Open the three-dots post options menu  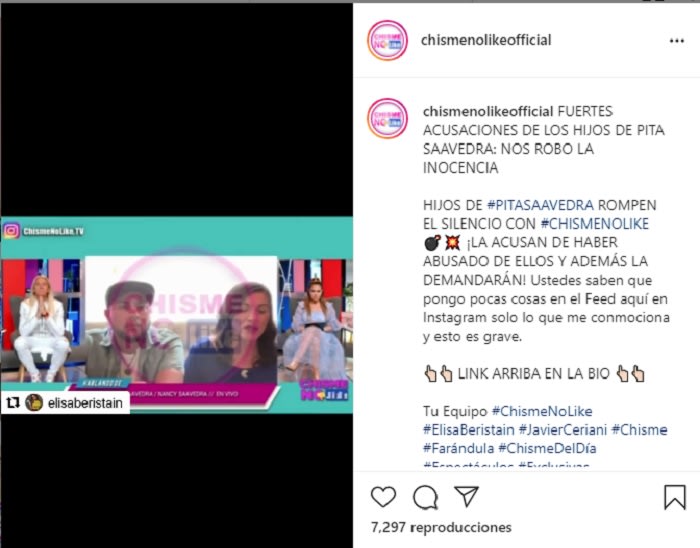[677, 41]
